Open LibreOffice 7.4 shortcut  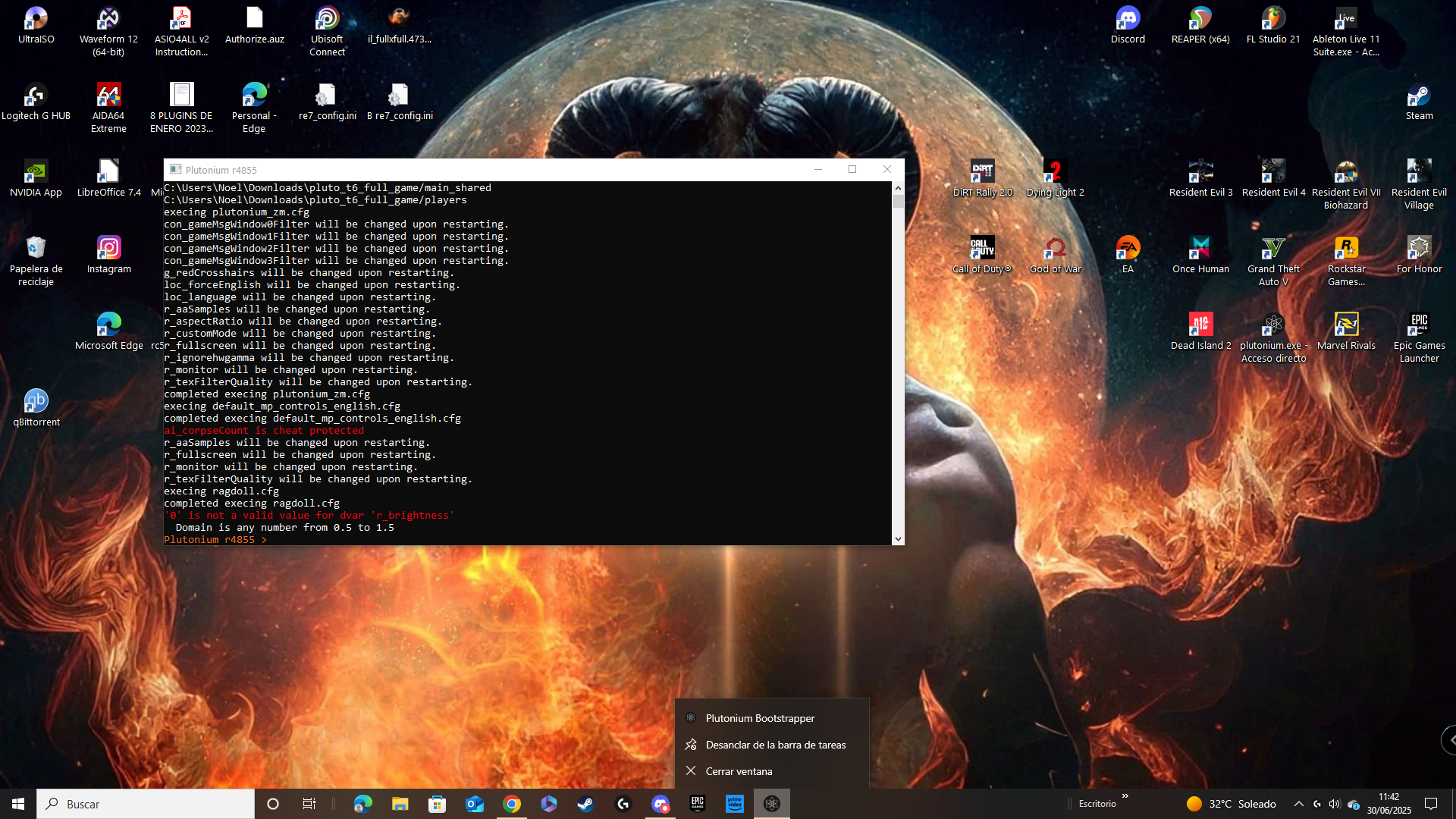108,179
